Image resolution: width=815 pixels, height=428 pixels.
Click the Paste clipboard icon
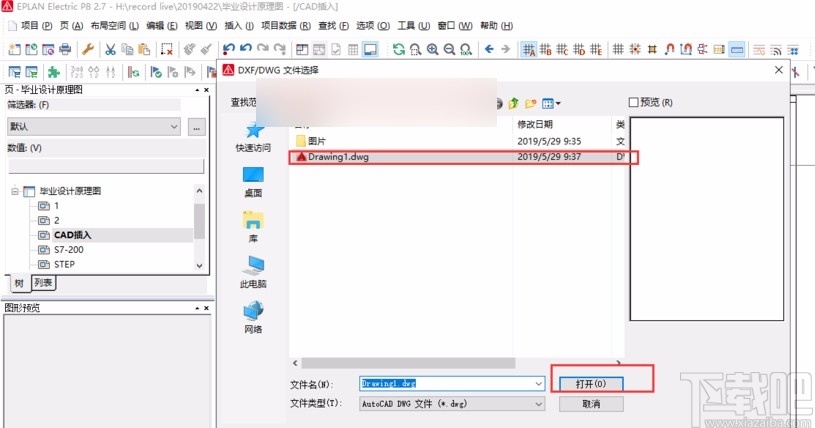pos(144,49)
